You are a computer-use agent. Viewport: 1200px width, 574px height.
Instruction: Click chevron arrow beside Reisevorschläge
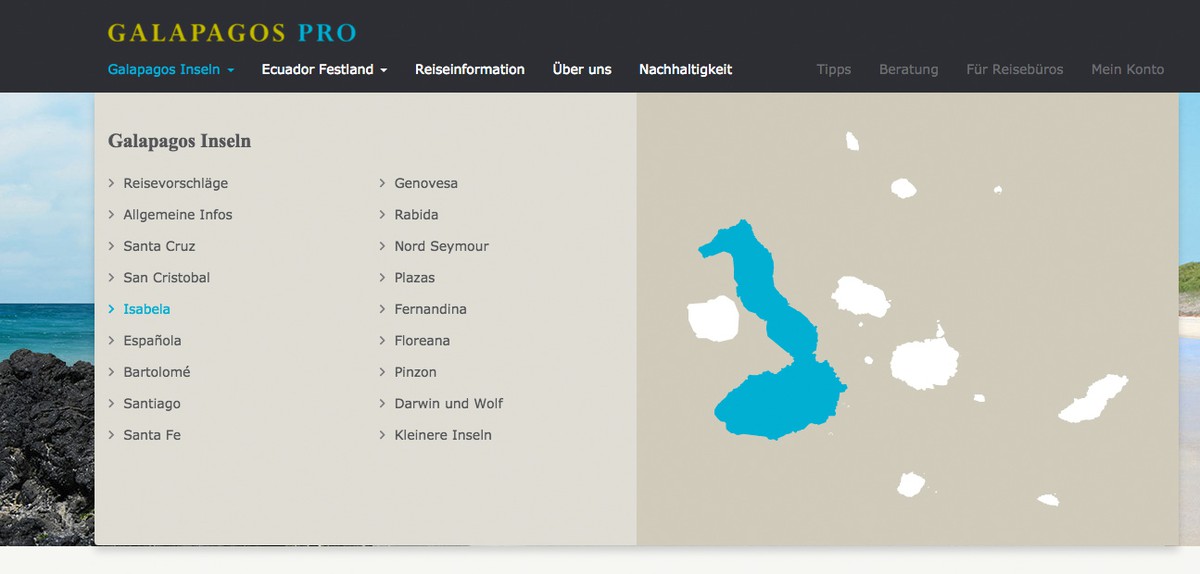click(x=112, y=183)
